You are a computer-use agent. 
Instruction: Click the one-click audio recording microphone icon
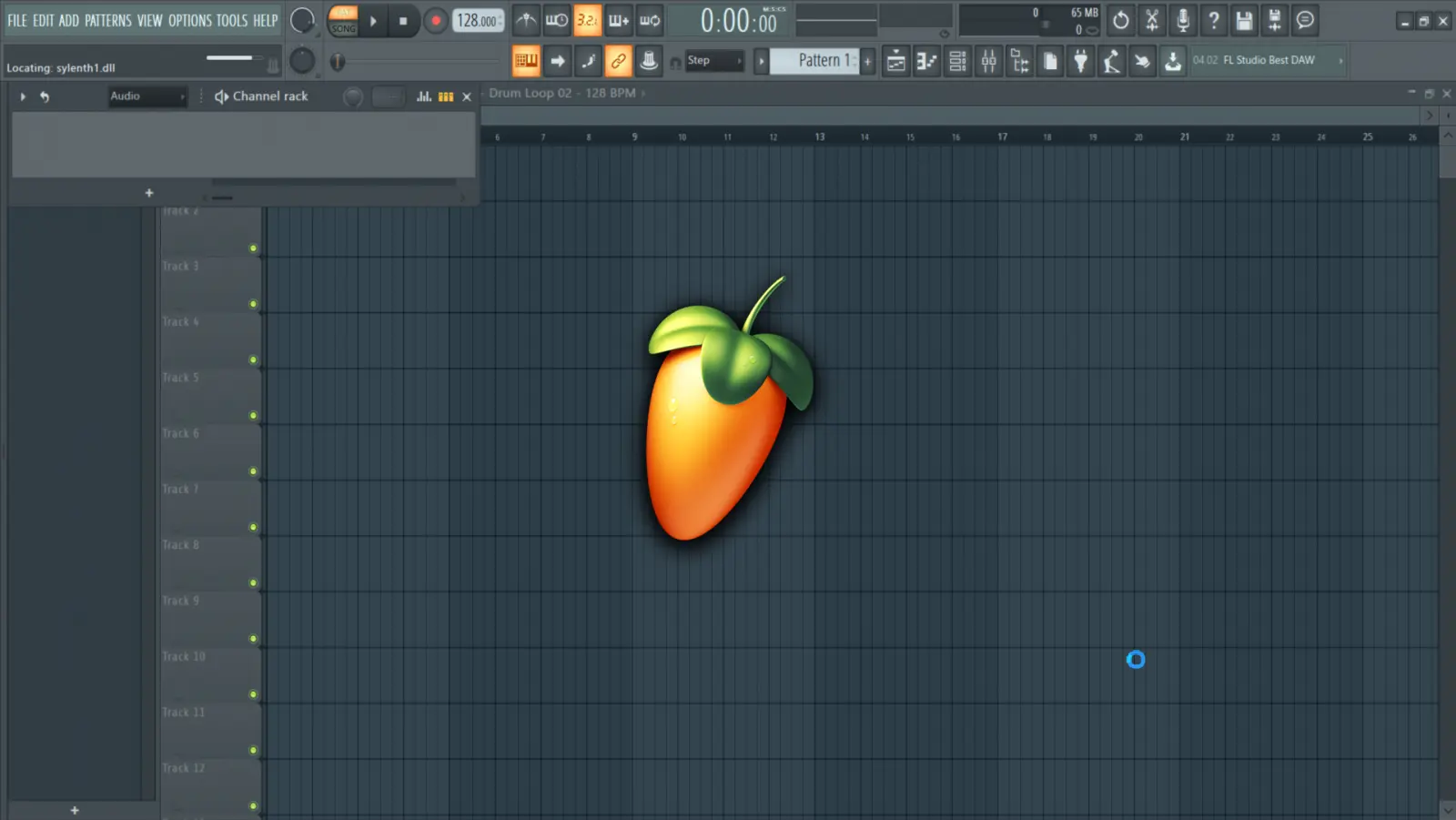coord(1183,20)
